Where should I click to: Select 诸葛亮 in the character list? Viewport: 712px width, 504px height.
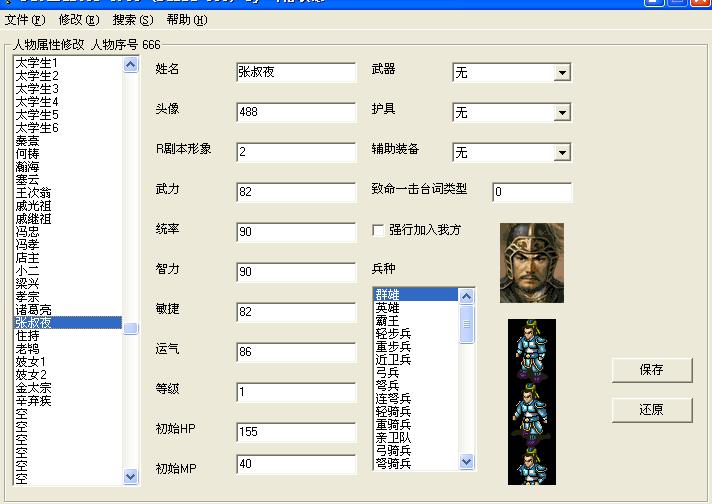tap(34, 310)
